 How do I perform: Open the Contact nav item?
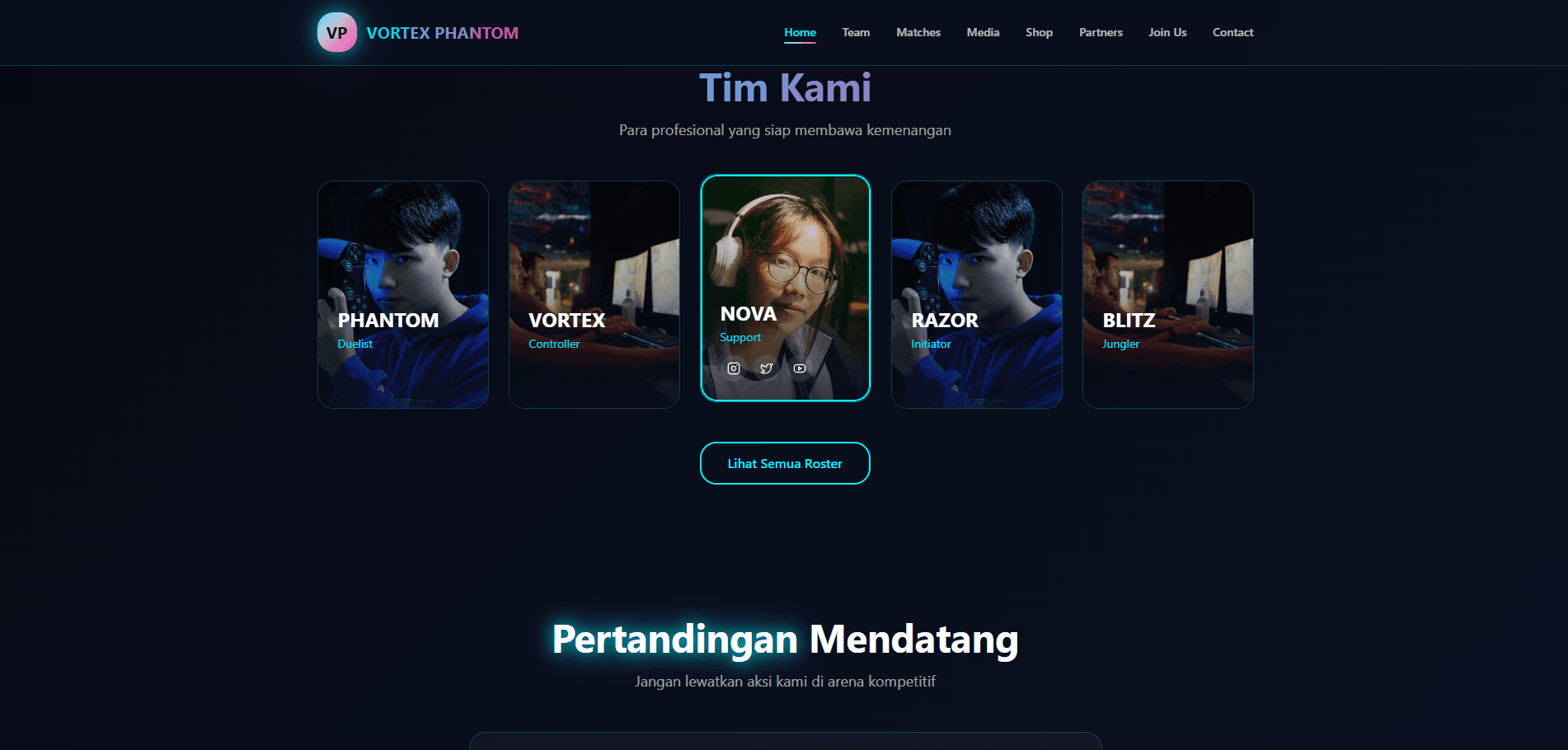(1232, 32)
